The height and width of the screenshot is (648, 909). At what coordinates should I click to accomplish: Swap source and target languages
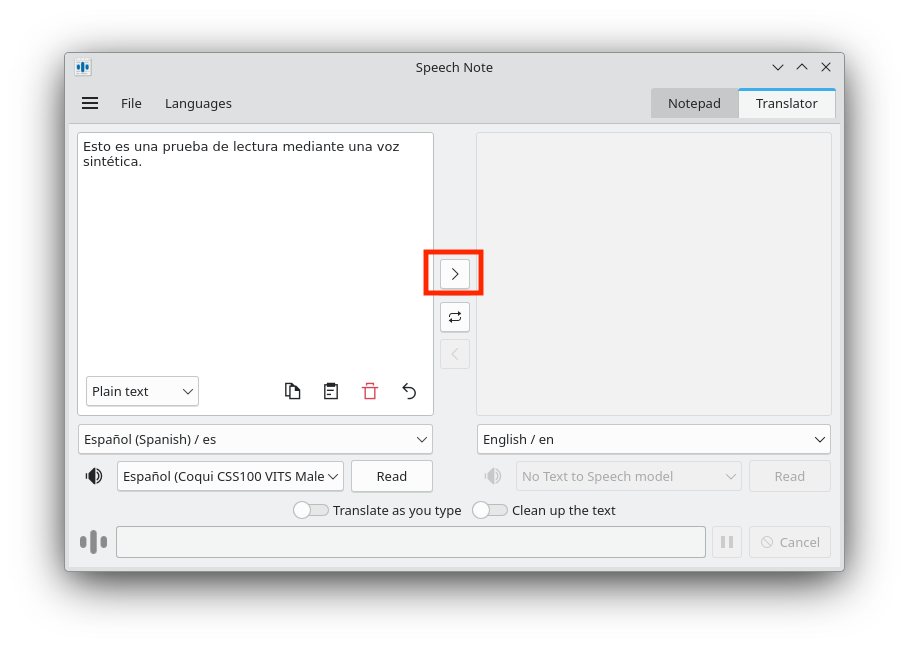point(455,317)
